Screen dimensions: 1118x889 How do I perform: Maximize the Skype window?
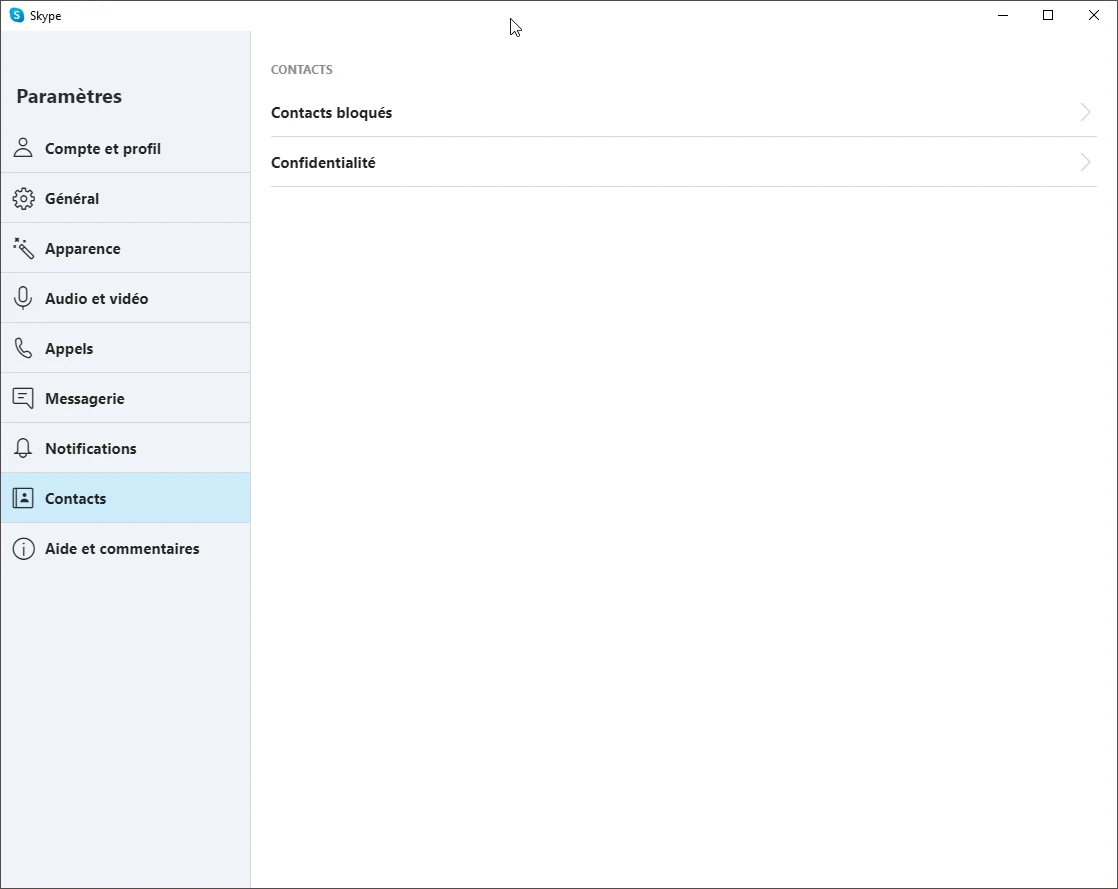click(1047, 15)
